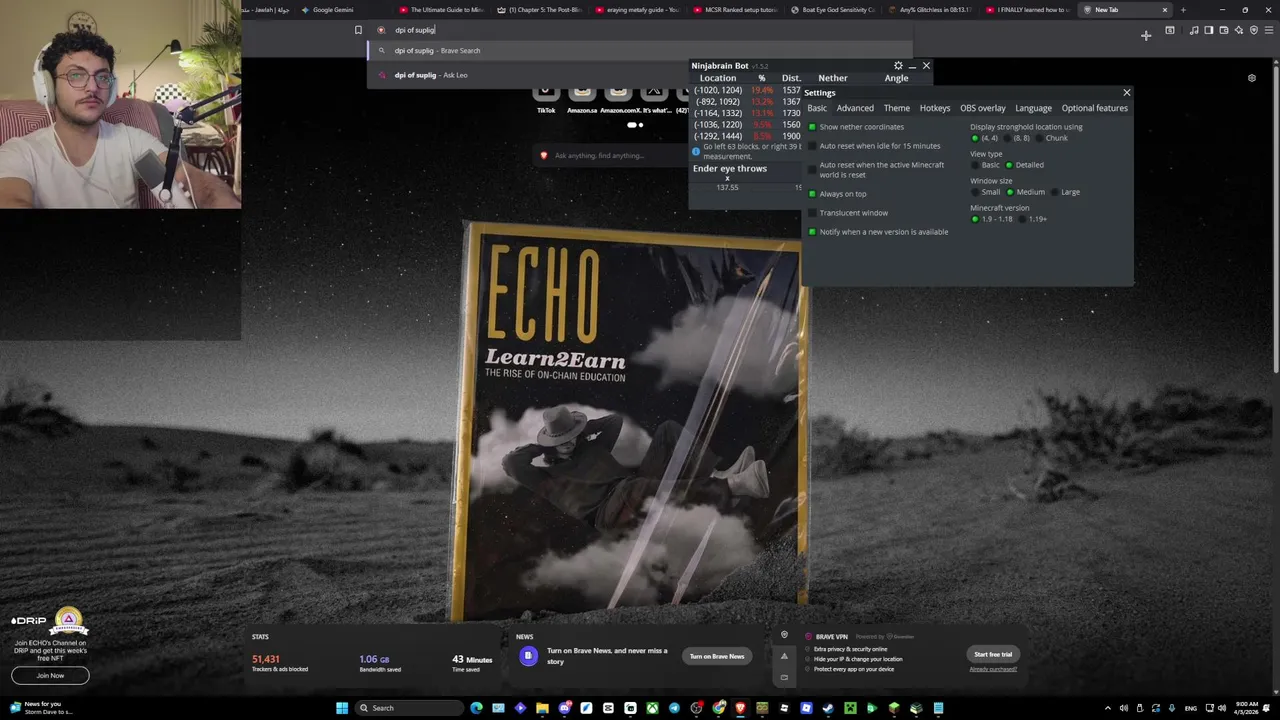Open taskbar clock and date

pos(1246,708)
